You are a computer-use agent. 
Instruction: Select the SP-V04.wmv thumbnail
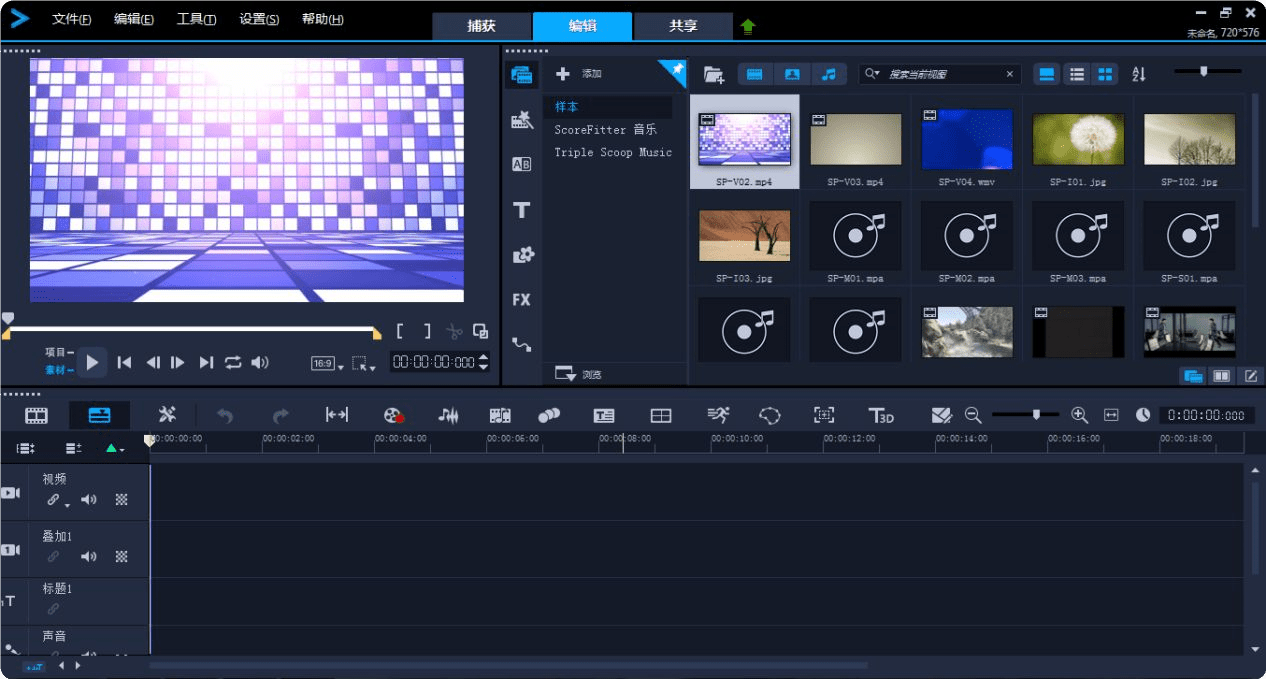point(966,139)
